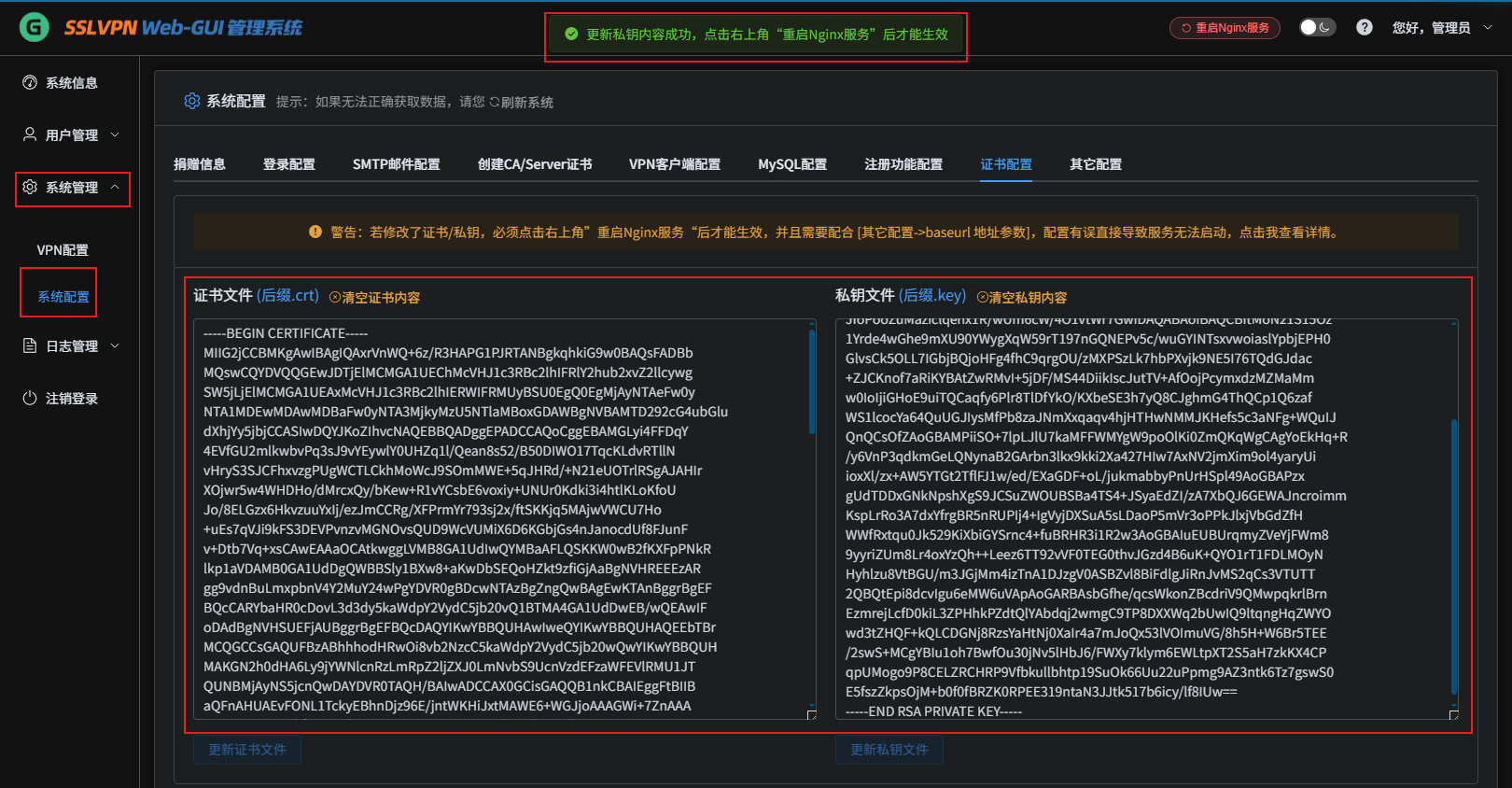
Task: Select the 证书配置 tab
Action: [1006, 164]
